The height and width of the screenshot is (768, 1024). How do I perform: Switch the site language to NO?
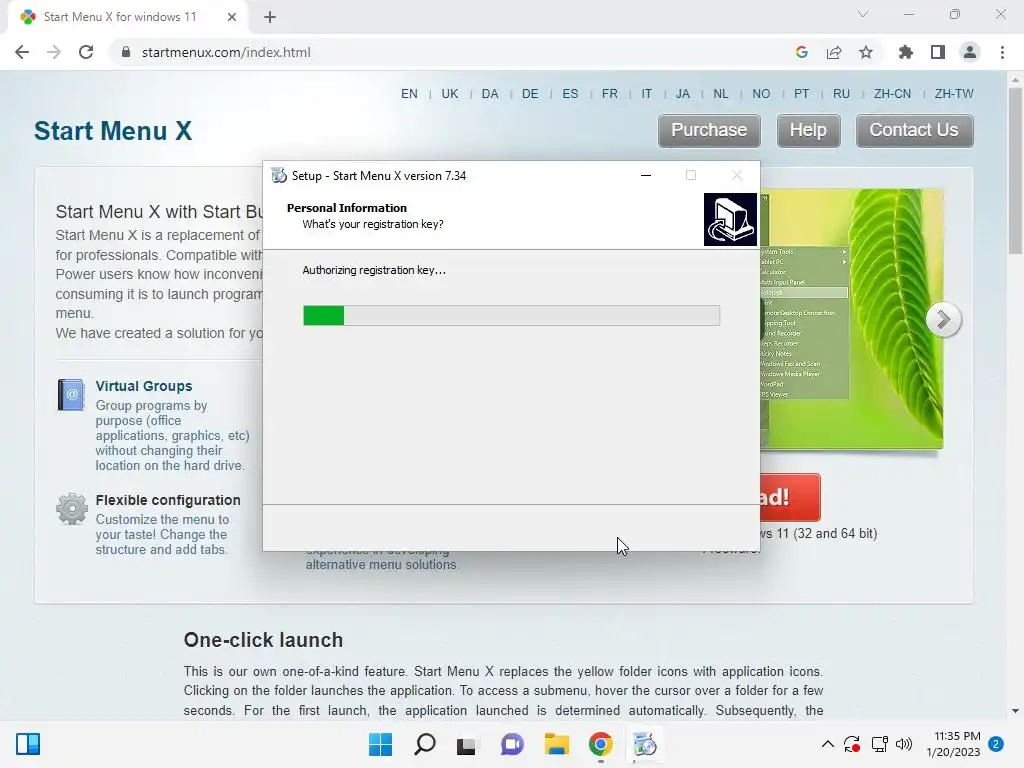[761, 94]
